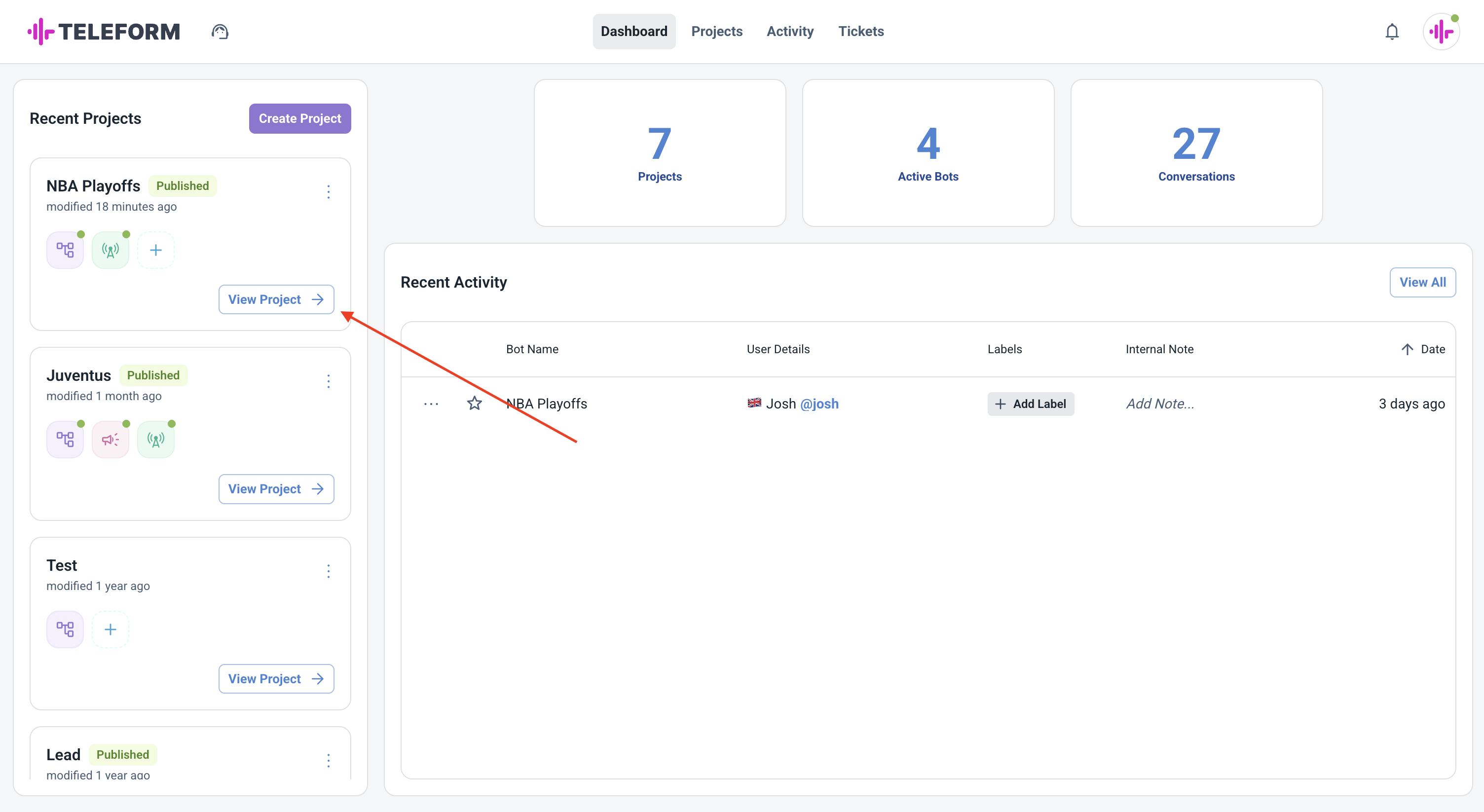
Task: Open the support headset icon
Action: click(x=220, y=32)
